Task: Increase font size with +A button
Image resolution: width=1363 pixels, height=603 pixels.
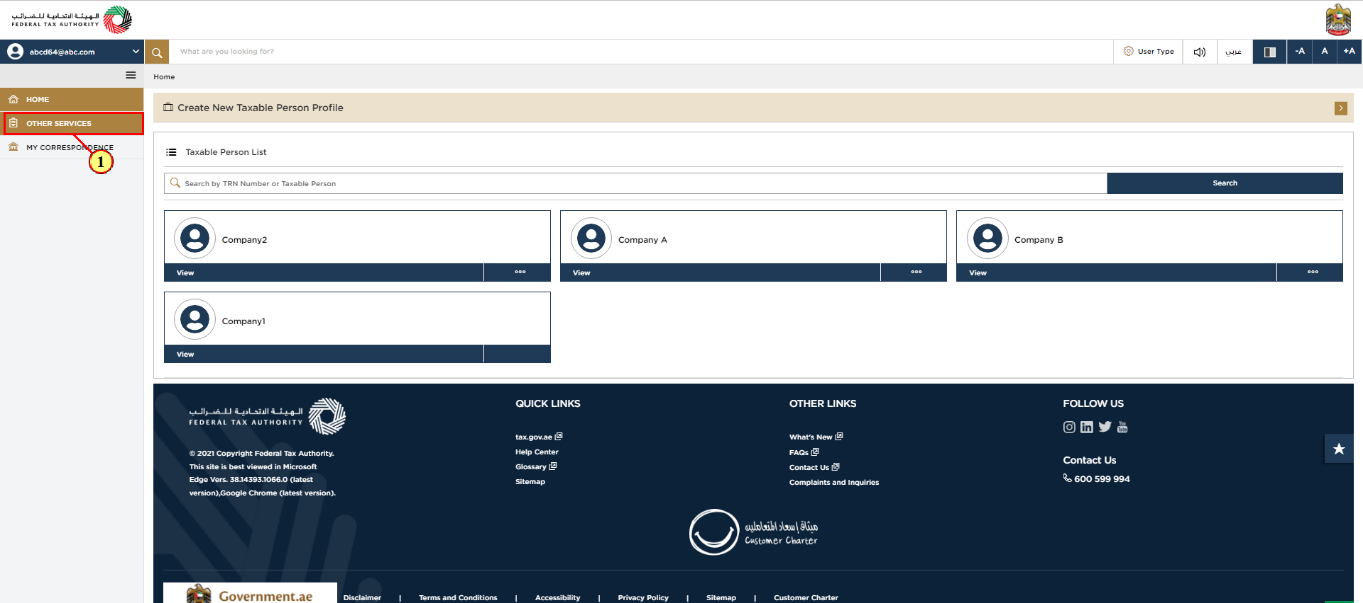Action: pyautogui.click(x=1349, y=51)
